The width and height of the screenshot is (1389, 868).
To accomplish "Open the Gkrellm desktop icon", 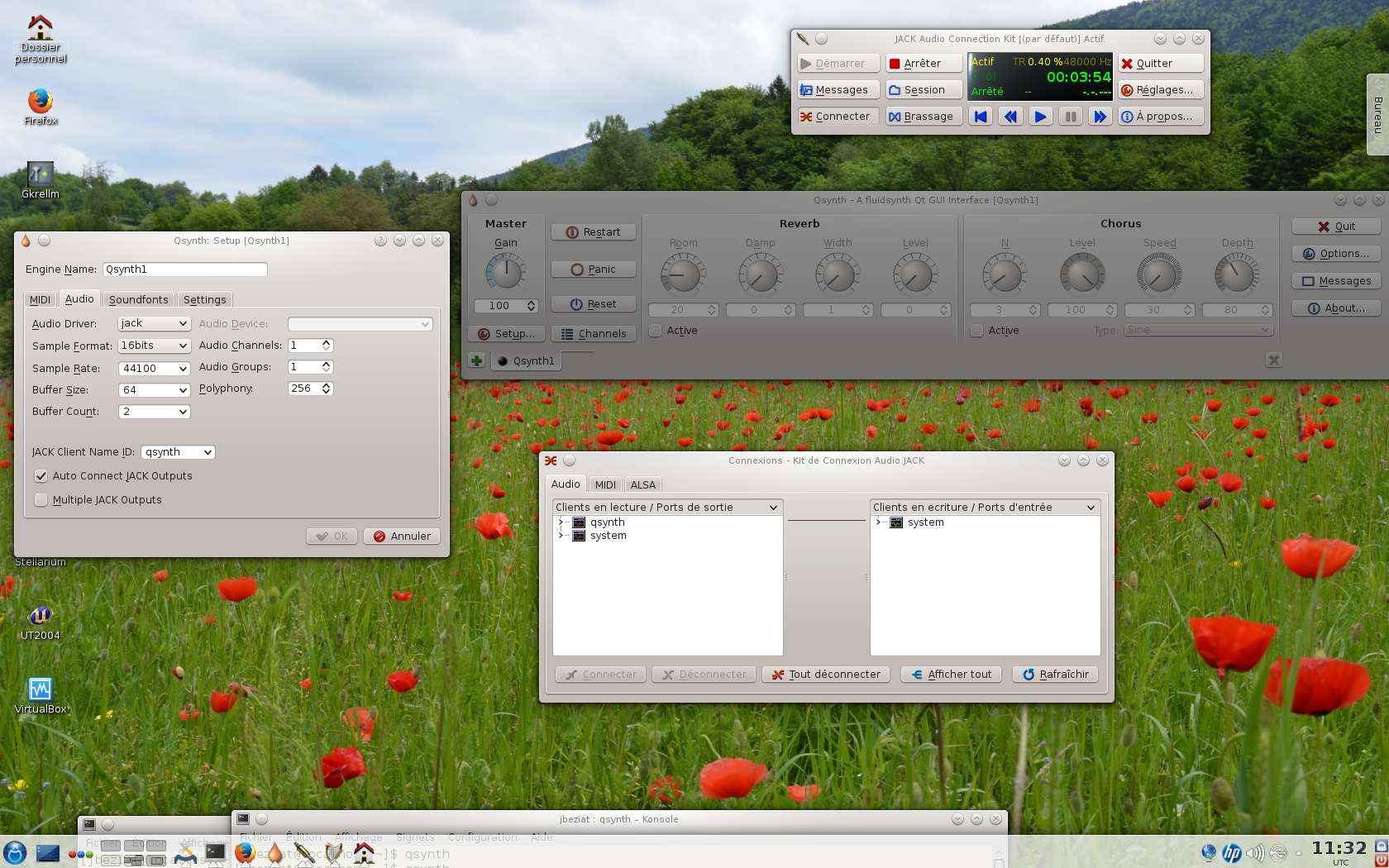I will tap(40, 174).
